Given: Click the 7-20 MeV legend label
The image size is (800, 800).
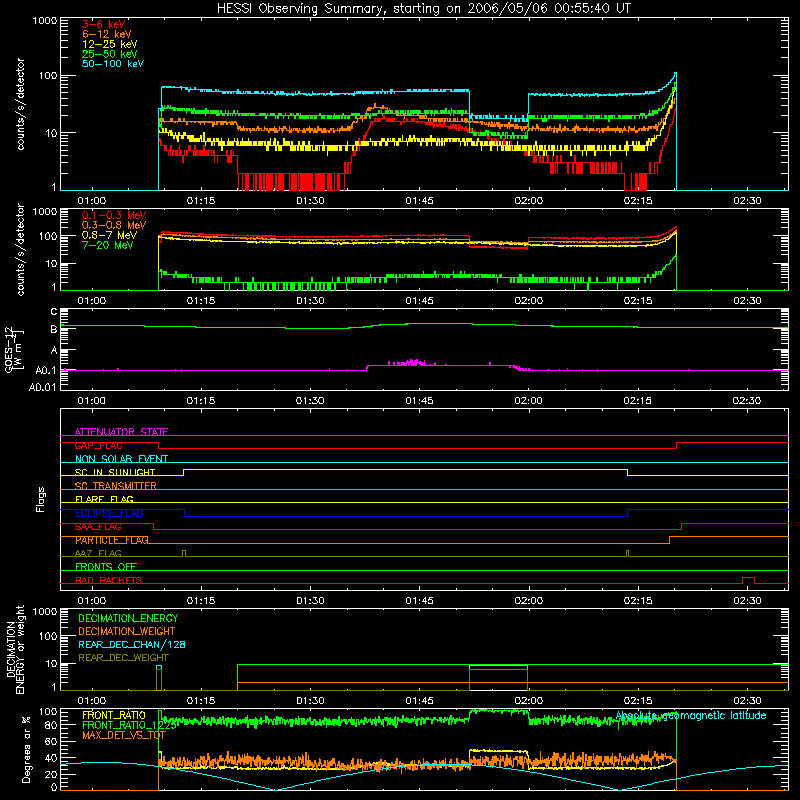Looking at the screenshot, I should [108, 245].
